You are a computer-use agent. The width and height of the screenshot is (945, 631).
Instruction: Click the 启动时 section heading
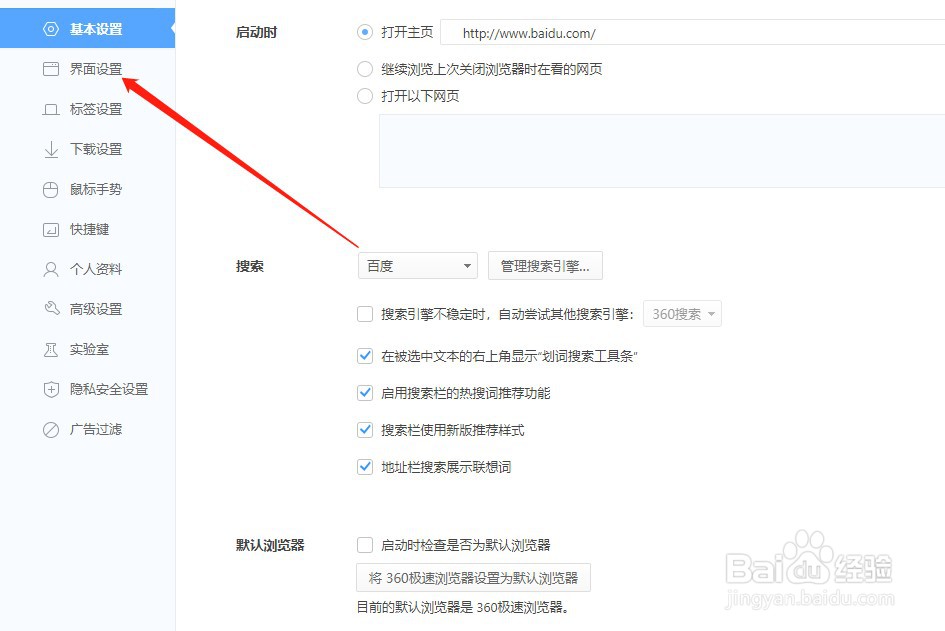256,32
